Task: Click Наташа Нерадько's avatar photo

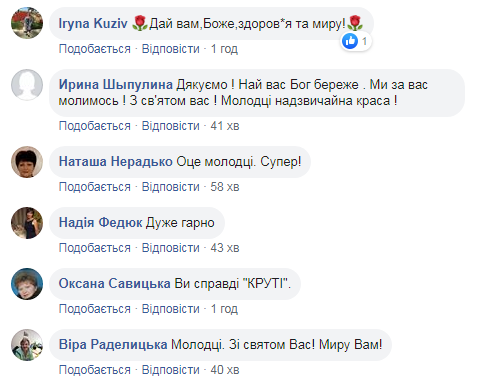Action: (x=27, y=162)
